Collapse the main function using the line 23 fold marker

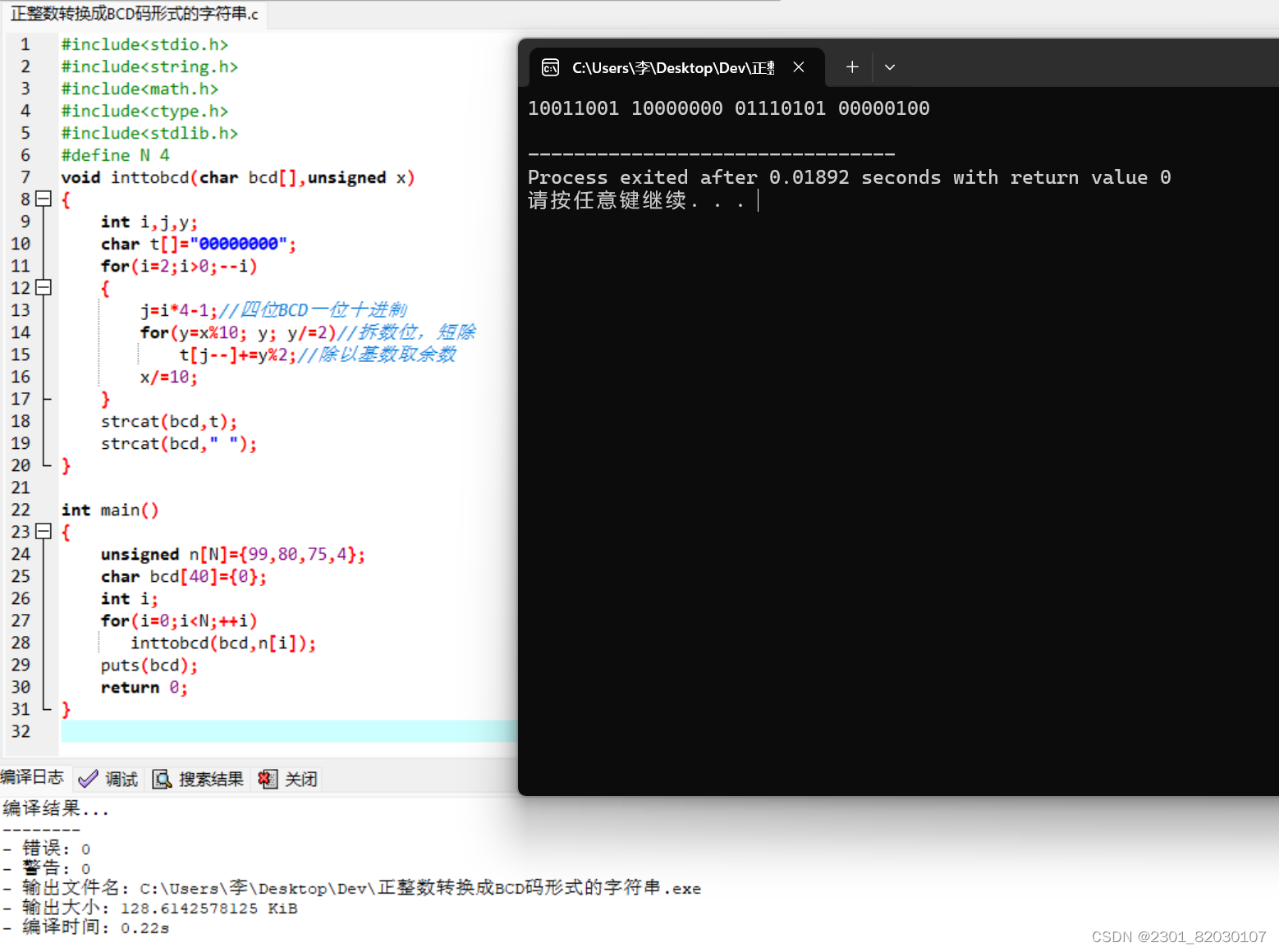click(x=44, y=532)
